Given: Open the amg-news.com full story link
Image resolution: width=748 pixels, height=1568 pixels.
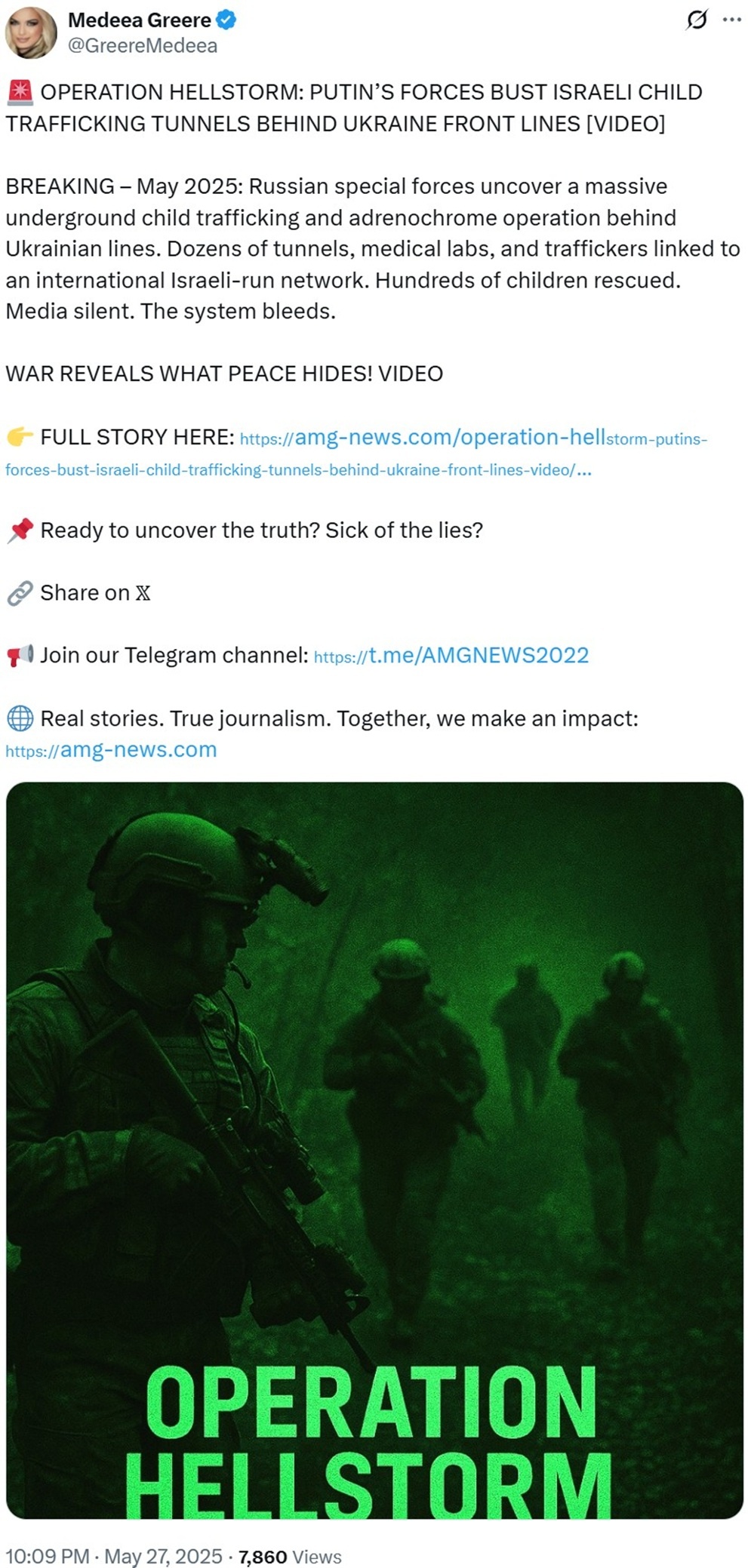Looking at the screenshot, I should 473,438.
